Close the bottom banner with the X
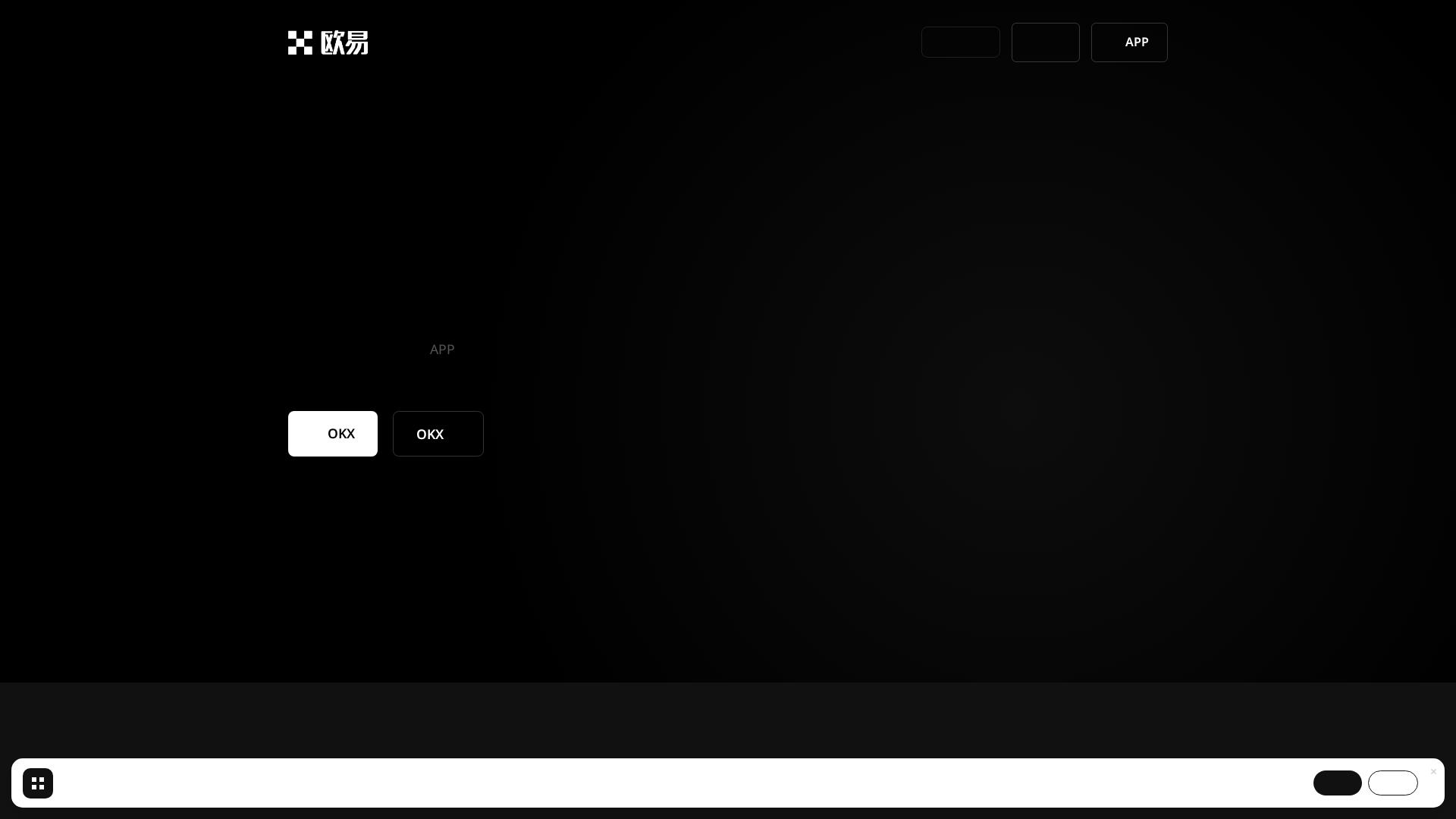The height and width of the screenshot is (819, 1456). (x=1433, y=772)
